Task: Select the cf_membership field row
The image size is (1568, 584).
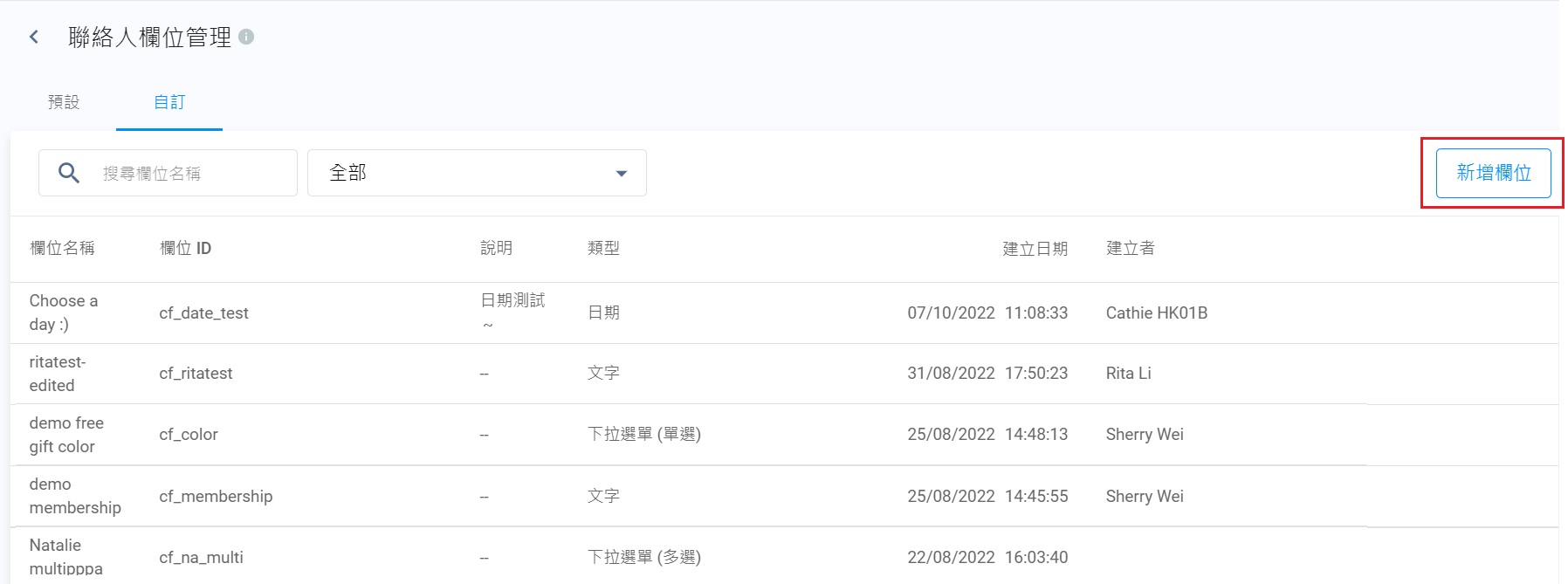Action: tap(216, 497)
